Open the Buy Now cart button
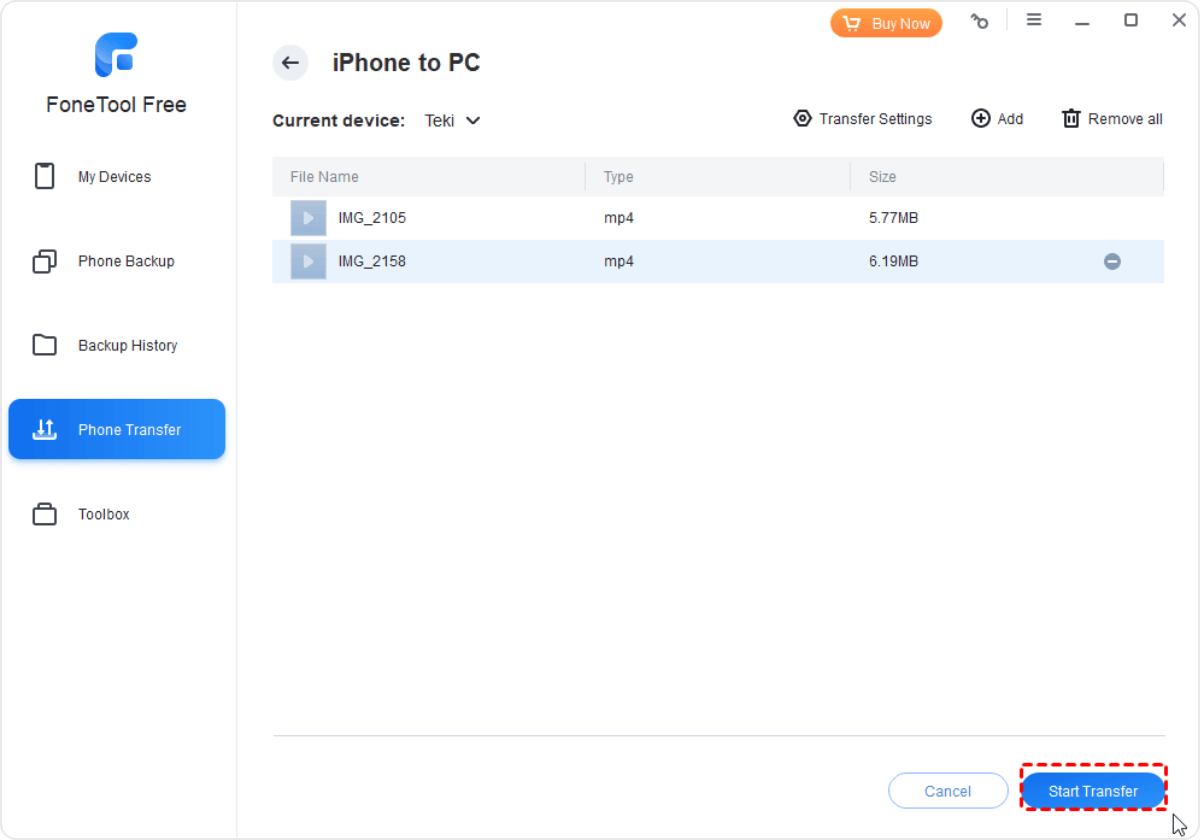The image size is (1200, 840). [x=886, y=23]
